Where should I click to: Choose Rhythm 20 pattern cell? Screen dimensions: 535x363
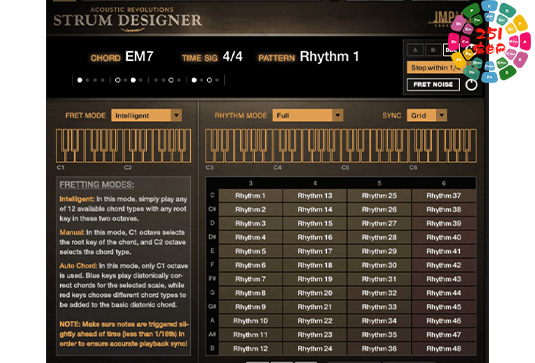315,293
